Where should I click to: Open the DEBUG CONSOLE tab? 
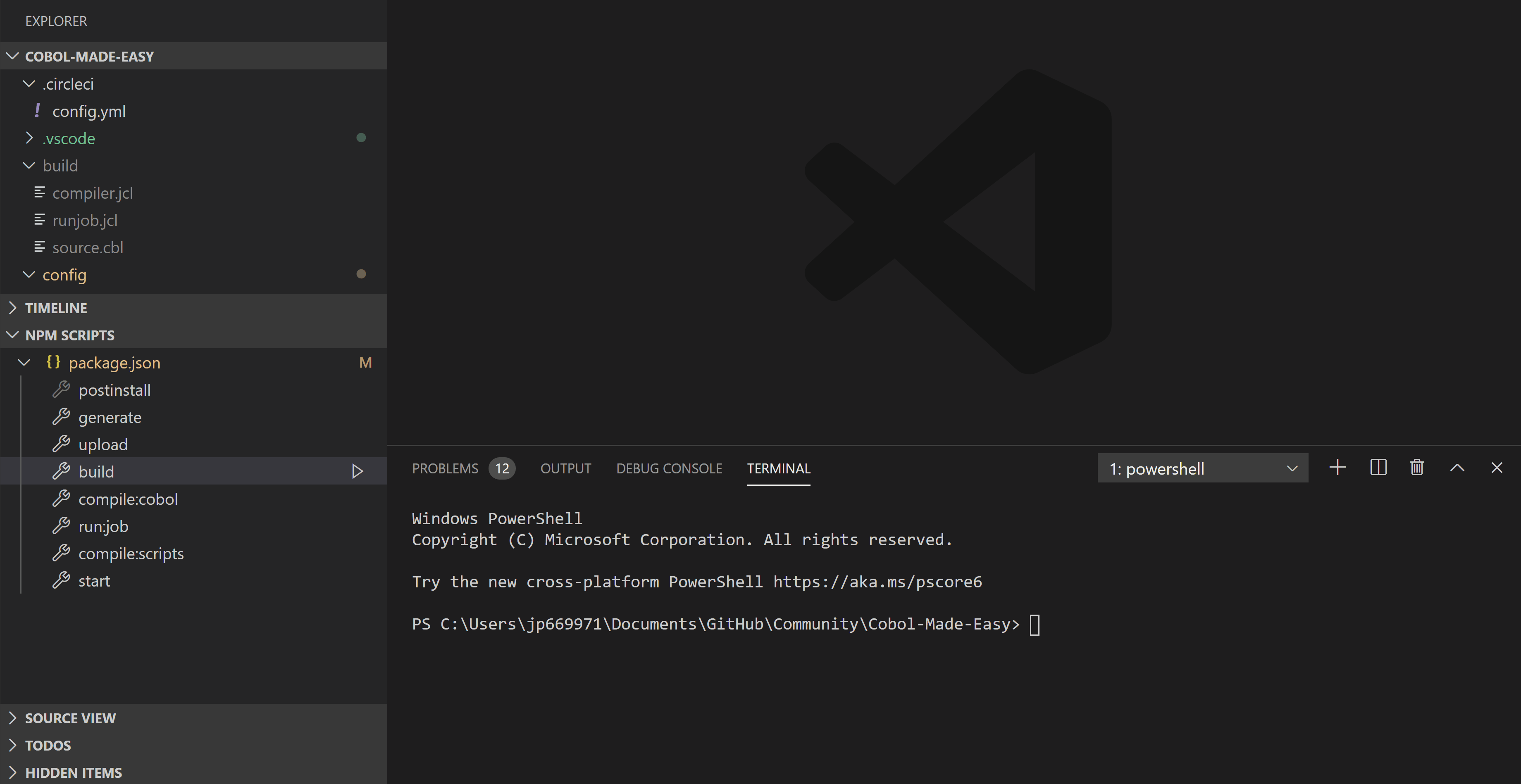[x=669, y=468]
